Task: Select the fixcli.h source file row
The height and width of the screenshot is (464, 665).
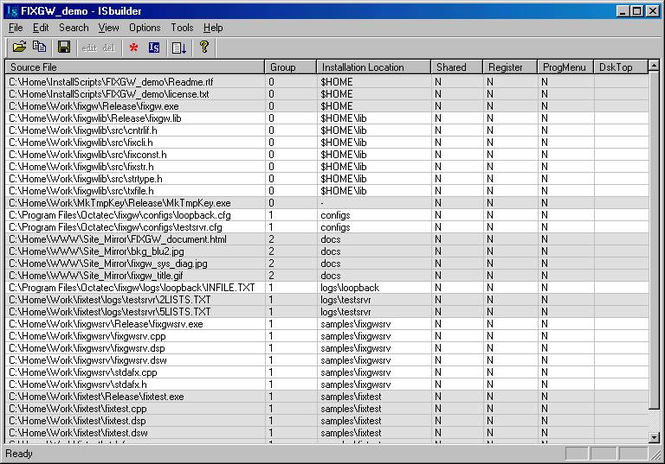Action: (327, 142)
